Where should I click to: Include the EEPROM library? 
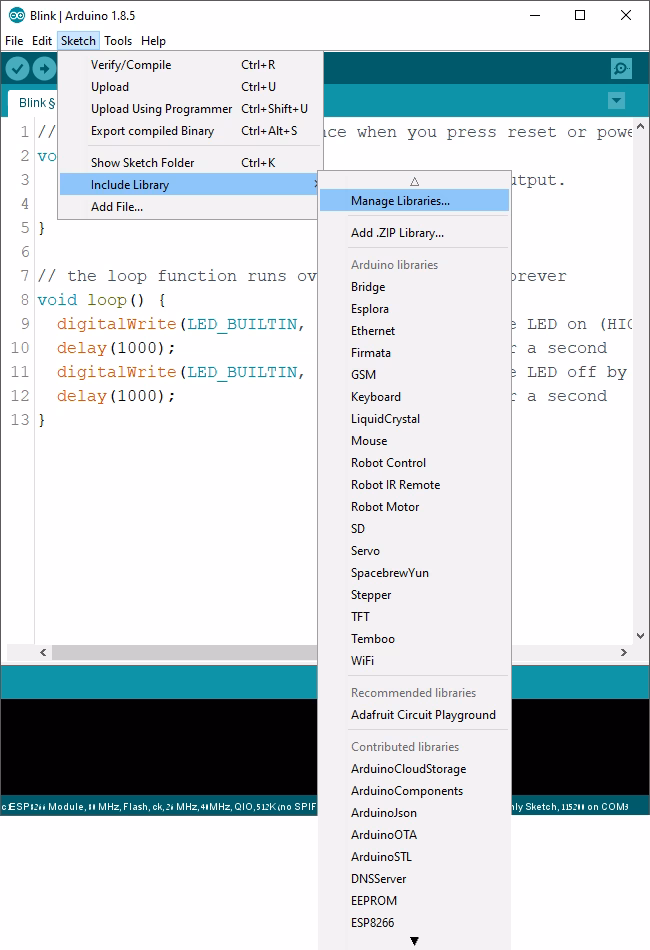[x=414, y=901]
